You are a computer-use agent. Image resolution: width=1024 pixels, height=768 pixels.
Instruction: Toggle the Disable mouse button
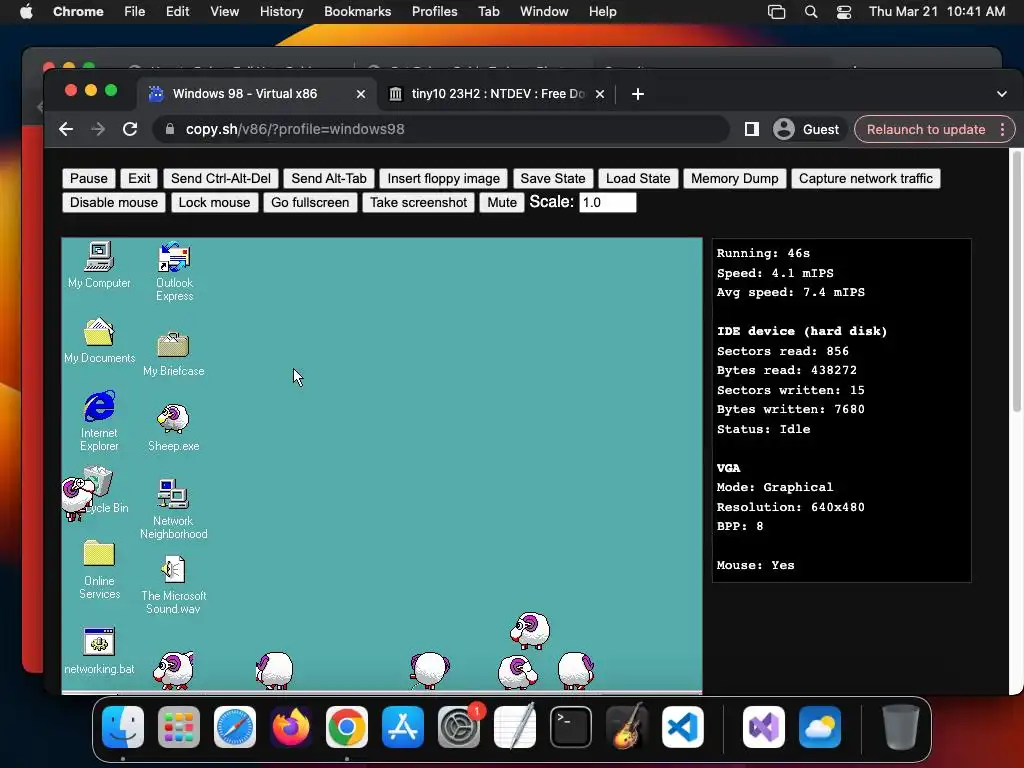(x=114, y=202)
